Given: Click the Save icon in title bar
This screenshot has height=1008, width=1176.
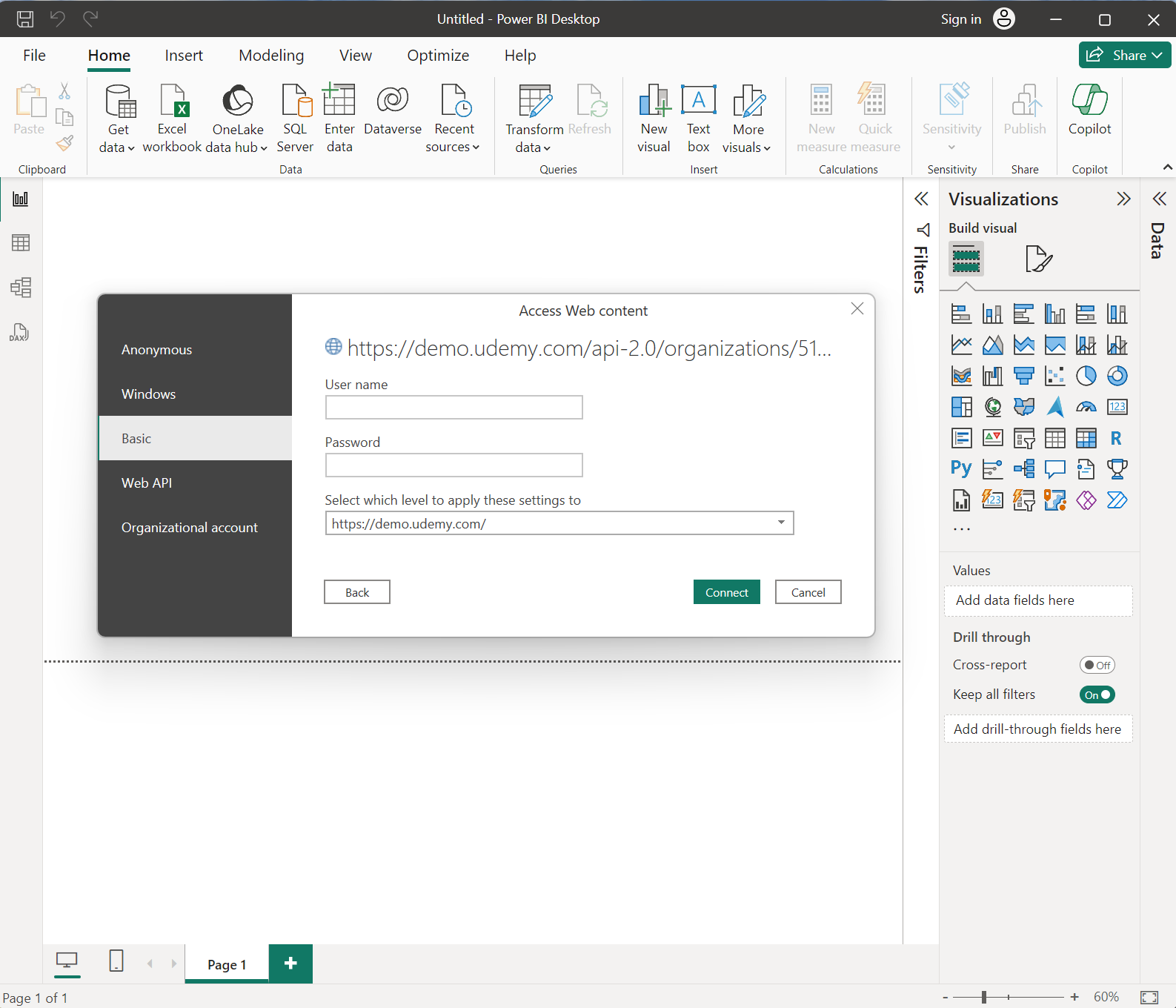Looking at the screenshot, I should [25, 19].
